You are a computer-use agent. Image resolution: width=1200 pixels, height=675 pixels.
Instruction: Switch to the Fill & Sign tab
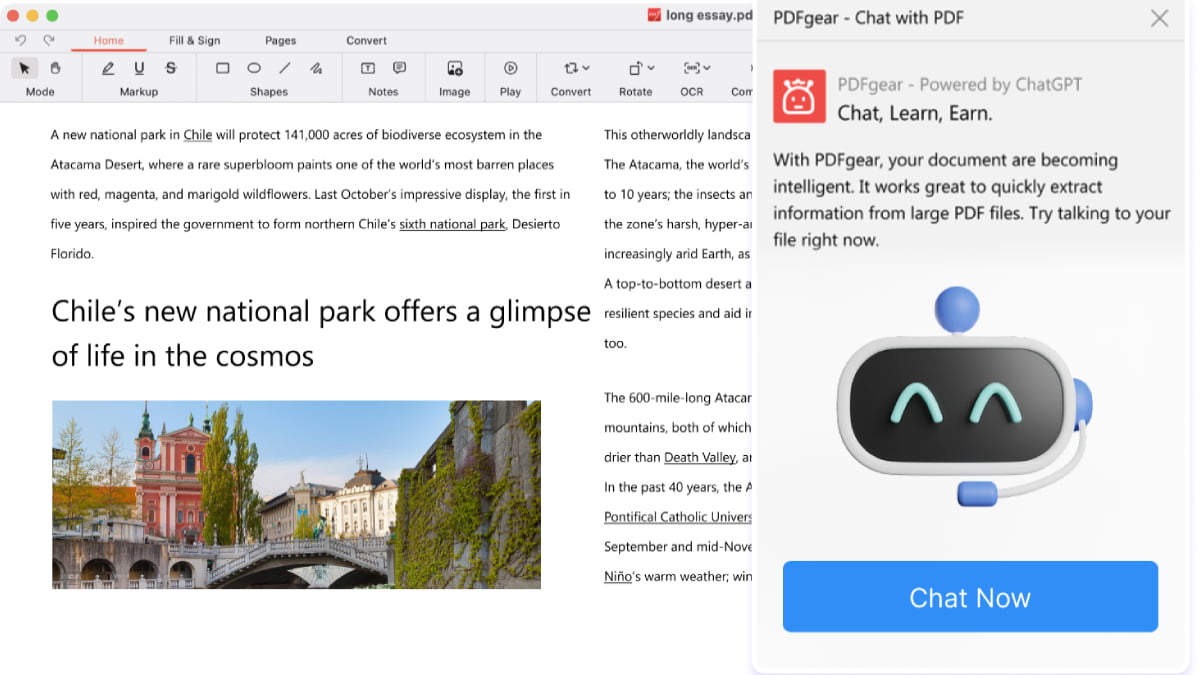(x=194, y=41)
